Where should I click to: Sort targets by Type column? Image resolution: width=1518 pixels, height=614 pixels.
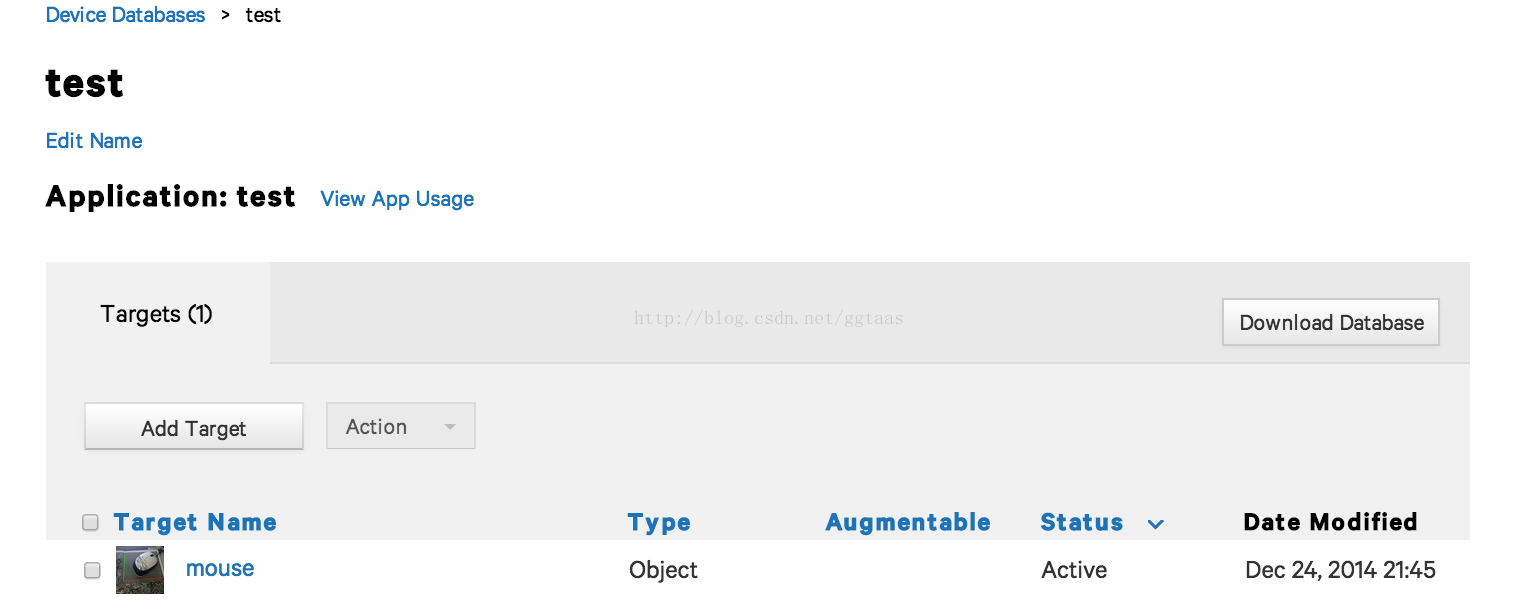click(659, 522)
